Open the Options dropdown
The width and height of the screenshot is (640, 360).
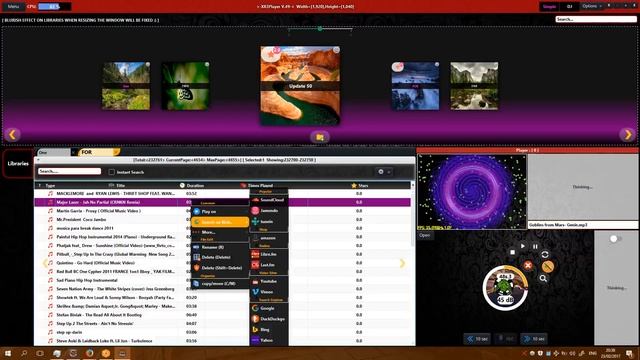click(x=592, y=6)
